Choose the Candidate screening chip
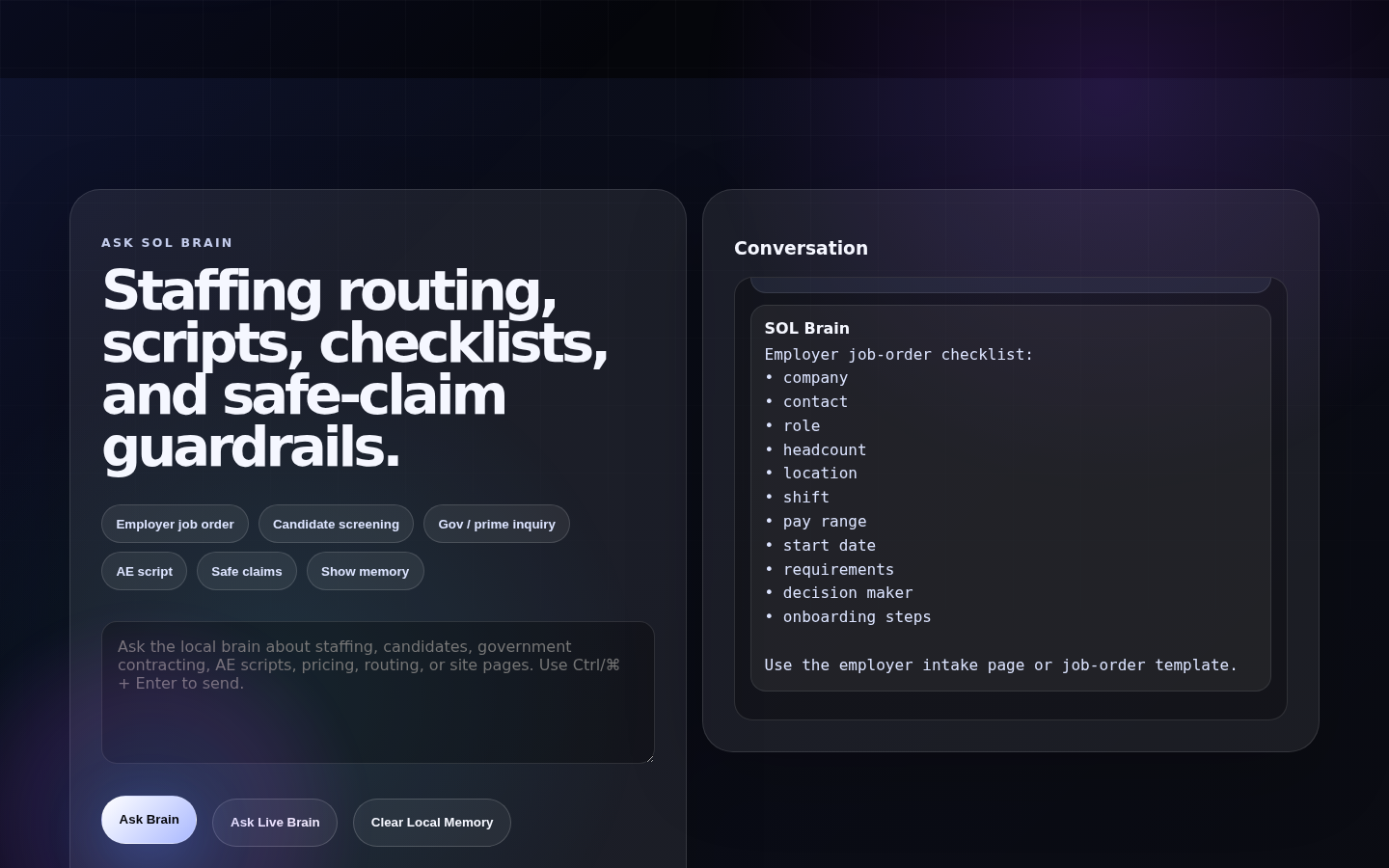The height and width of the screenshot is (868, 1389). pyautogui.click(x=336, y=524)
